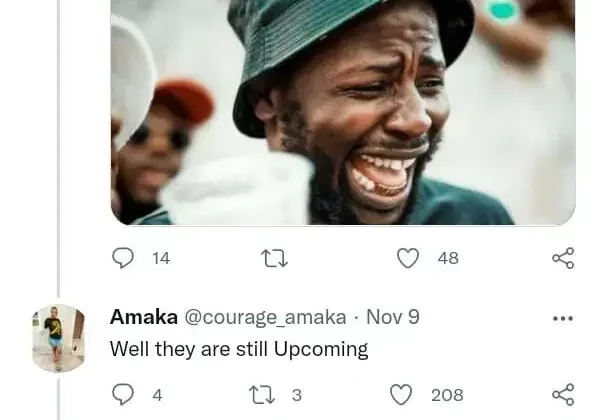600x420 pixels.
Task: Like Amaka's tweet with 208 likes
Action: coord(401,395)
